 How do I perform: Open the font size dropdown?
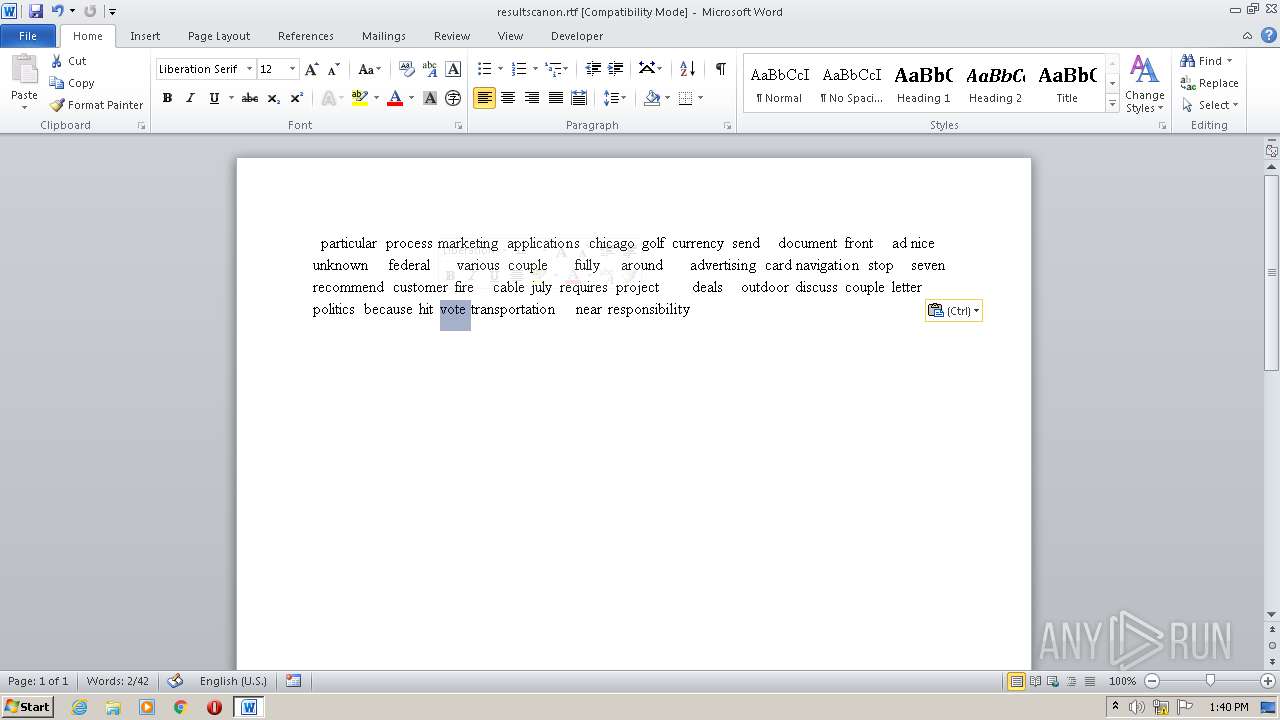[x=292, y=69]
